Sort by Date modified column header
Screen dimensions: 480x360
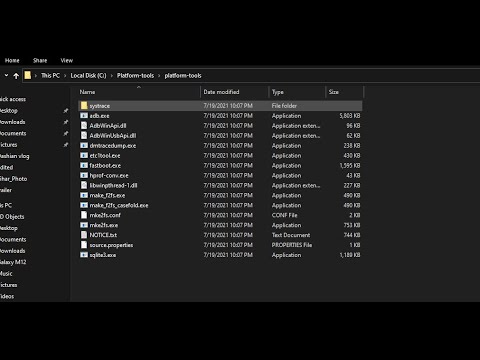[x=221, y=92]
